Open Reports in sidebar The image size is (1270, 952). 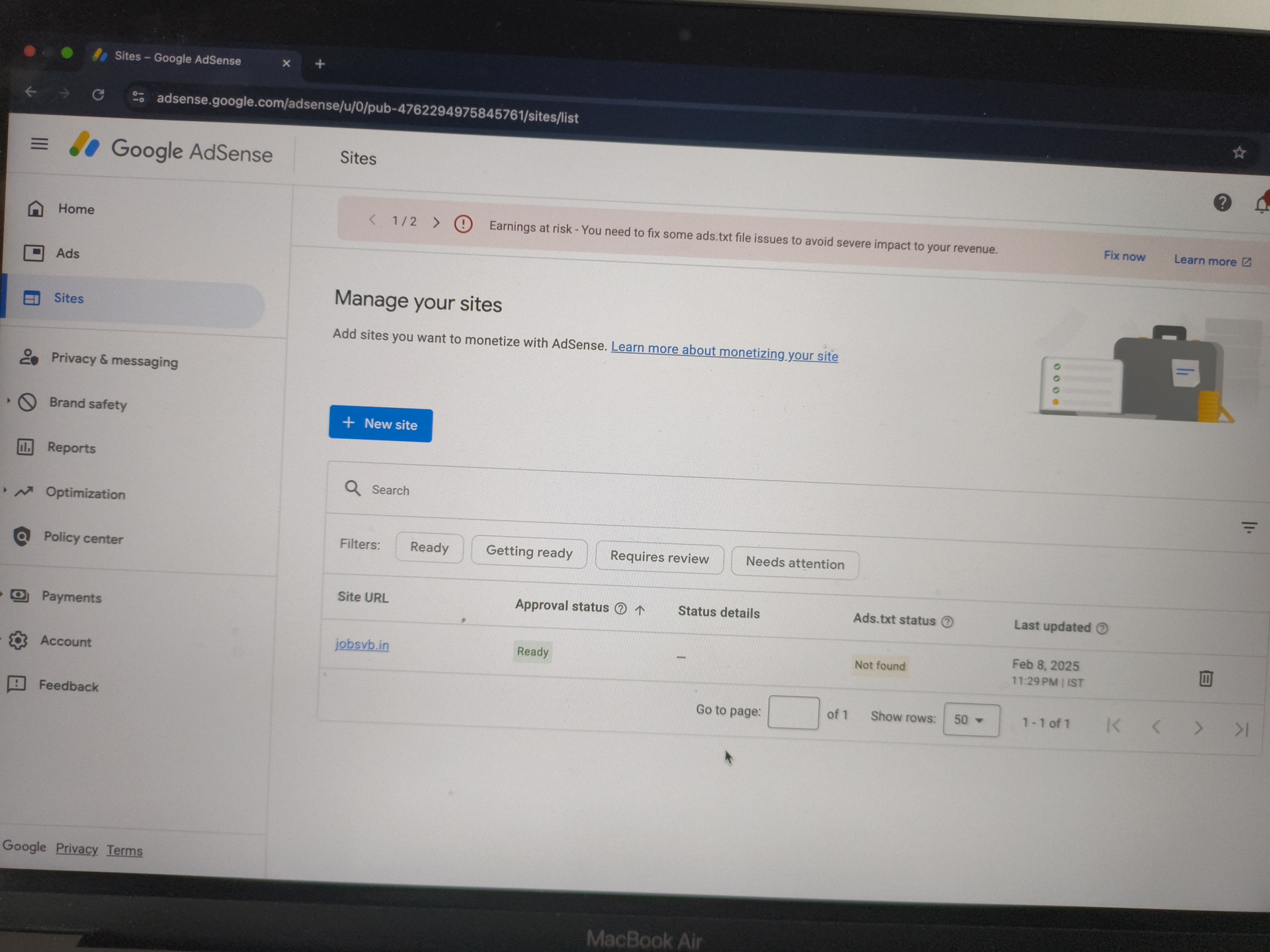56,448
